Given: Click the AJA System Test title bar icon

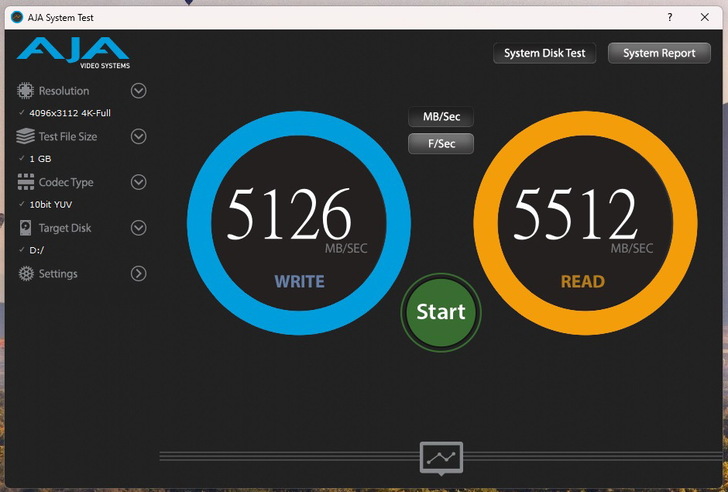Looking at the screenshot, I should pyautogui.click(x=17, y=17).
